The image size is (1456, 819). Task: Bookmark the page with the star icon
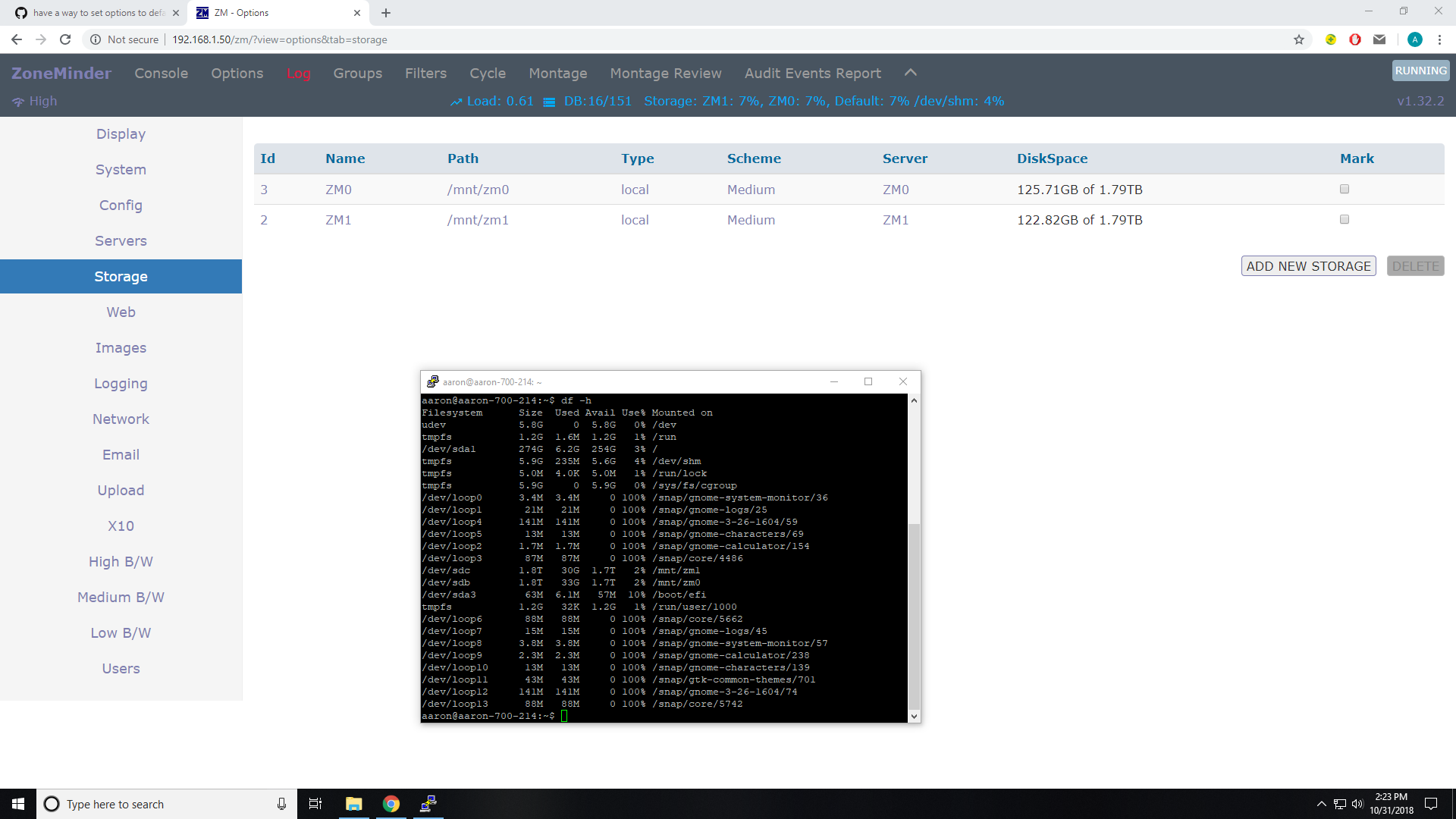1299,39
